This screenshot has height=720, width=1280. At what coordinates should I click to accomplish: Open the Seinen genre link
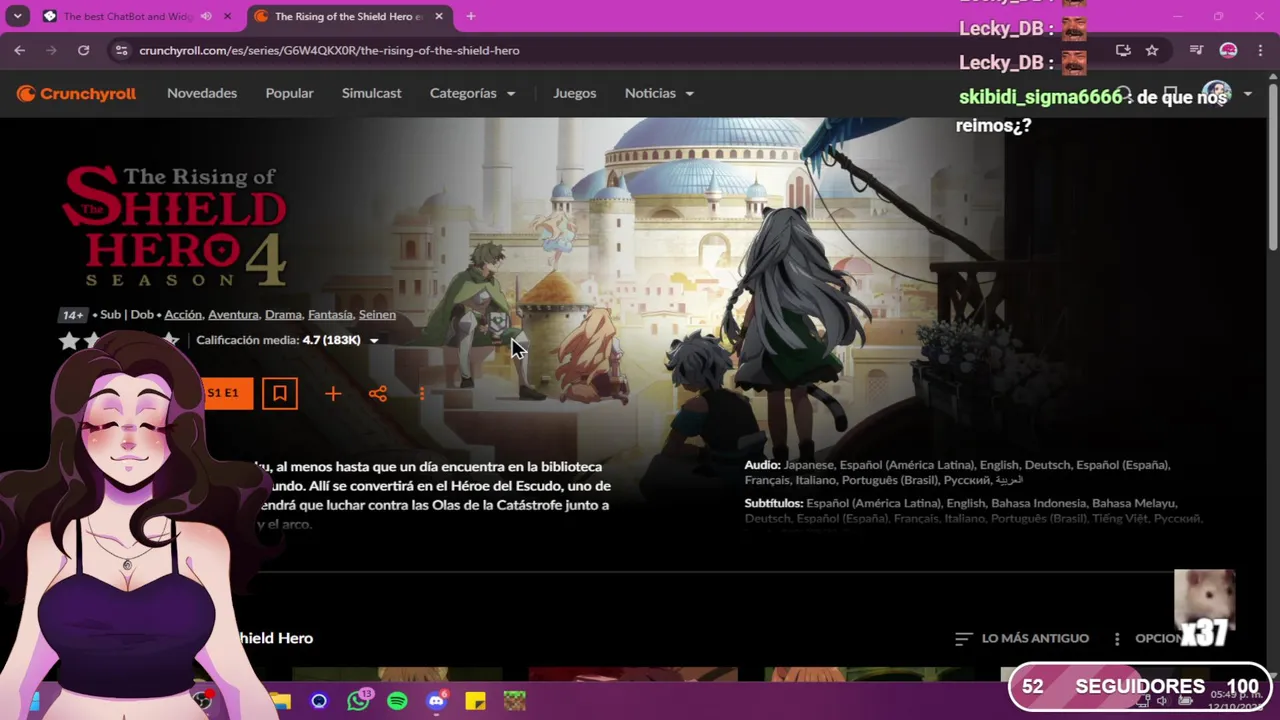[x=377, y=314]
